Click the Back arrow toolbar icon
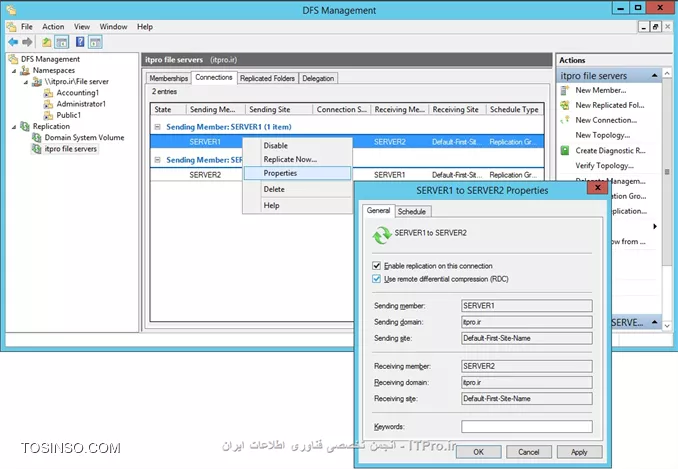Viewport: 678px width, 469px height. click(x=13, y=42)
